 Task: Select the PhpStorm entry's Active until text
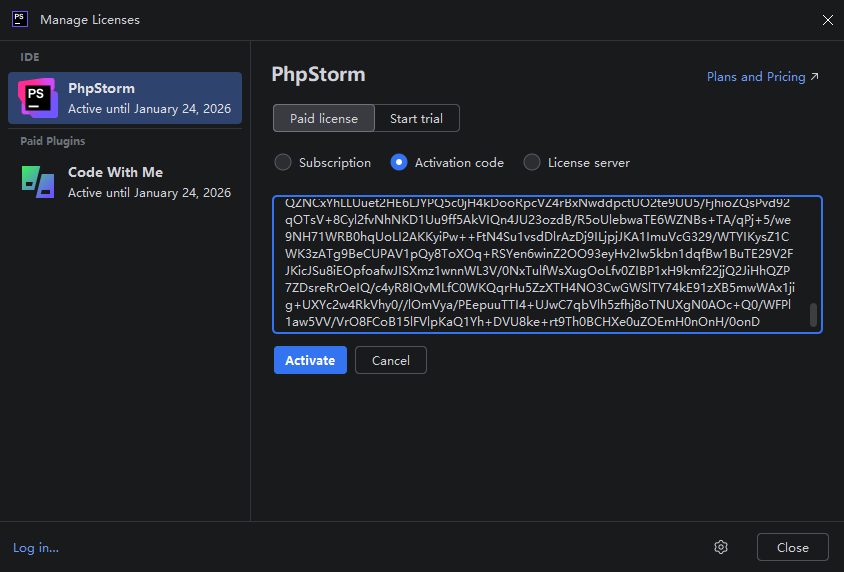pos(149,108)
